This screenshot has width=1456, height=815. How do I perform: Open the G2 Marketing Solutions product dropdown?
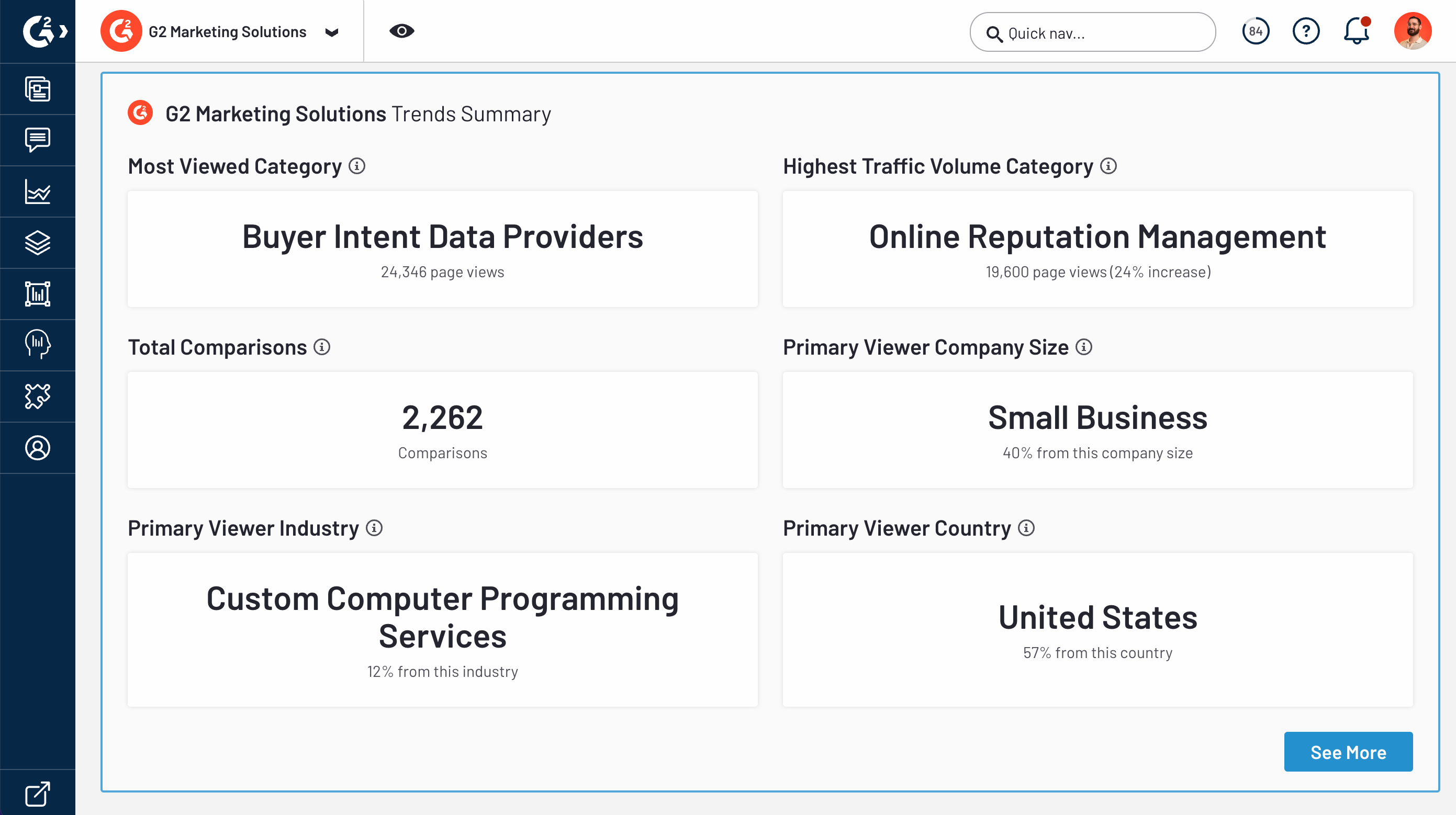[x=332, y=32]
